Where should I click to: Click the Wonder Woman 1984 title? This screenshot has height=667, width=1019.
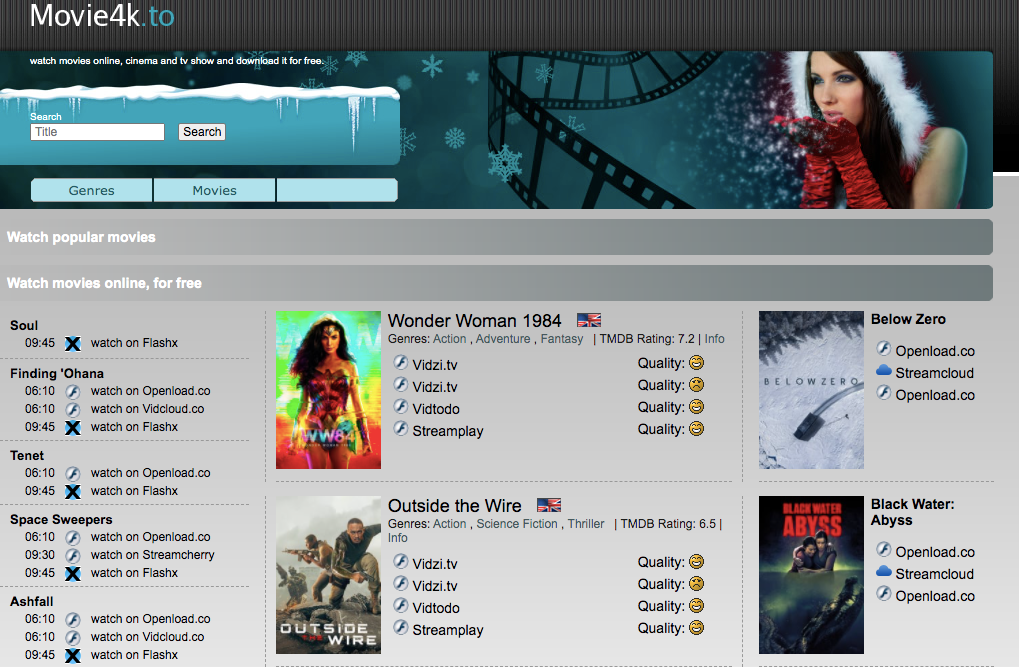tap(474, 320)
